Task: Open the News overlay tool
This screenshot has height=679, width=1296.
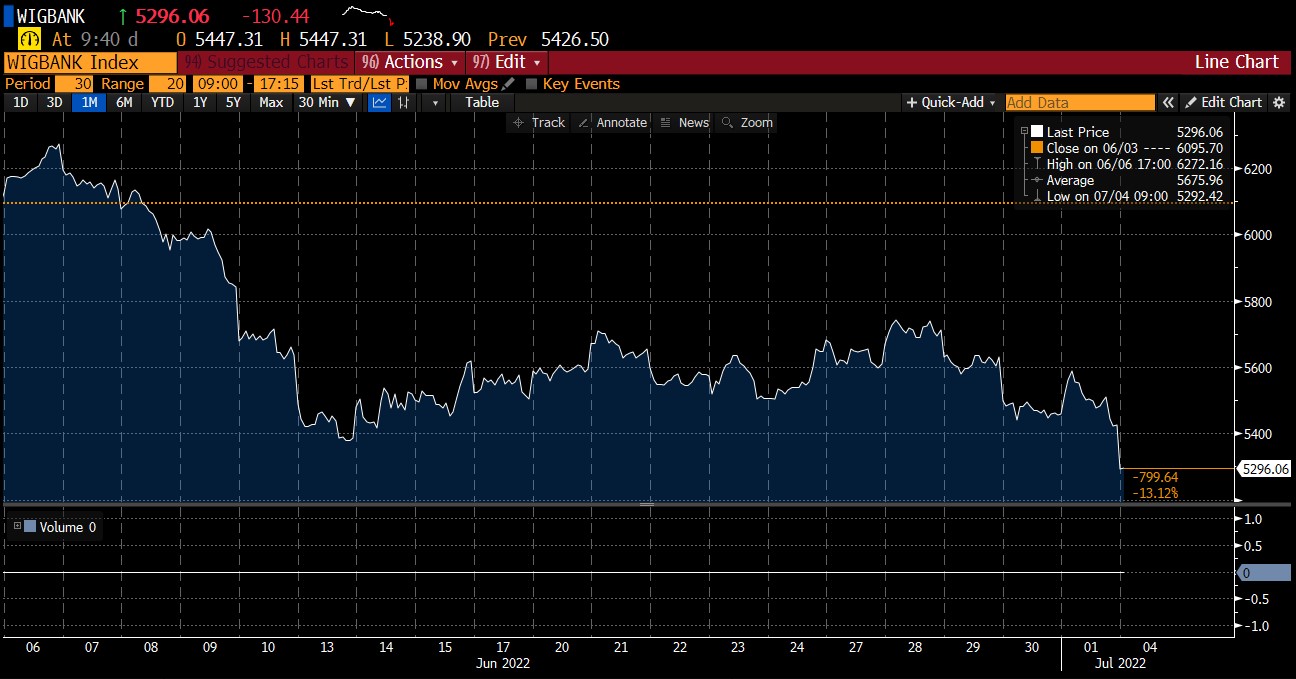Action: click(685, 122)
